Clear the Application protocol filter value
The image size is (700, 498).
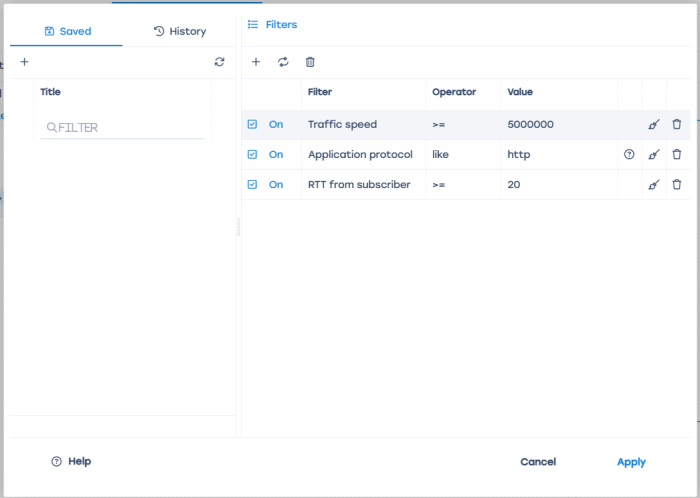click(x=654, y=155)
